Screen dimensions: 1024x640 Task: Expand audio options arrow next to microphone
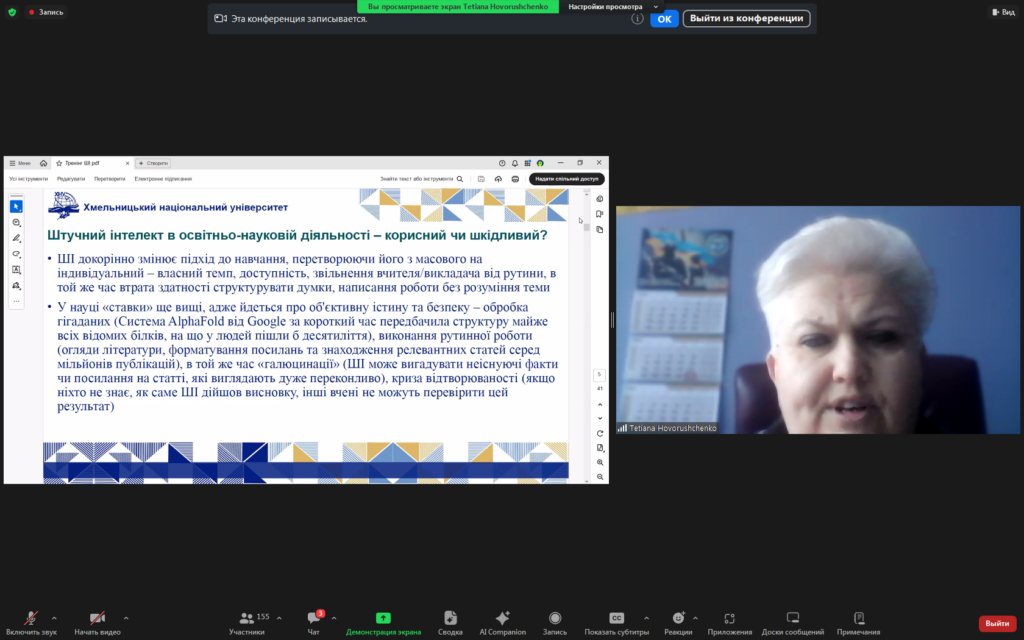coord(54,618)
